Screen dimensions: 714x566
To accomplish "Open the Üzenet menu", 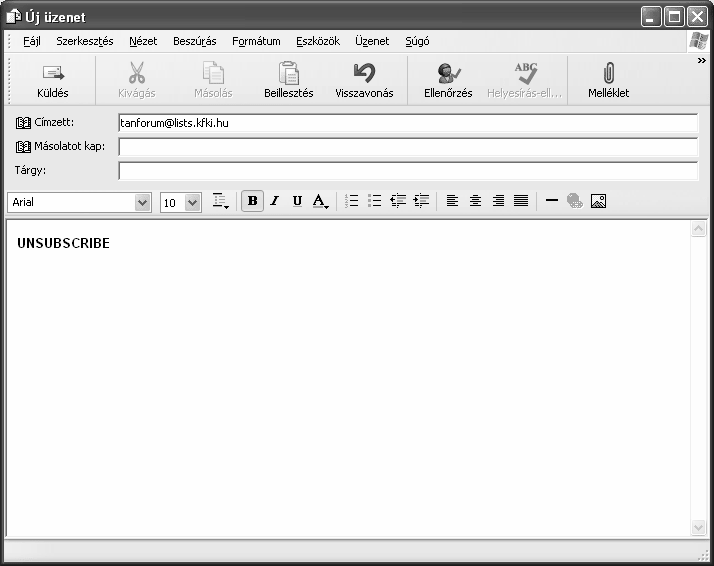I will [x=372, y=41].
